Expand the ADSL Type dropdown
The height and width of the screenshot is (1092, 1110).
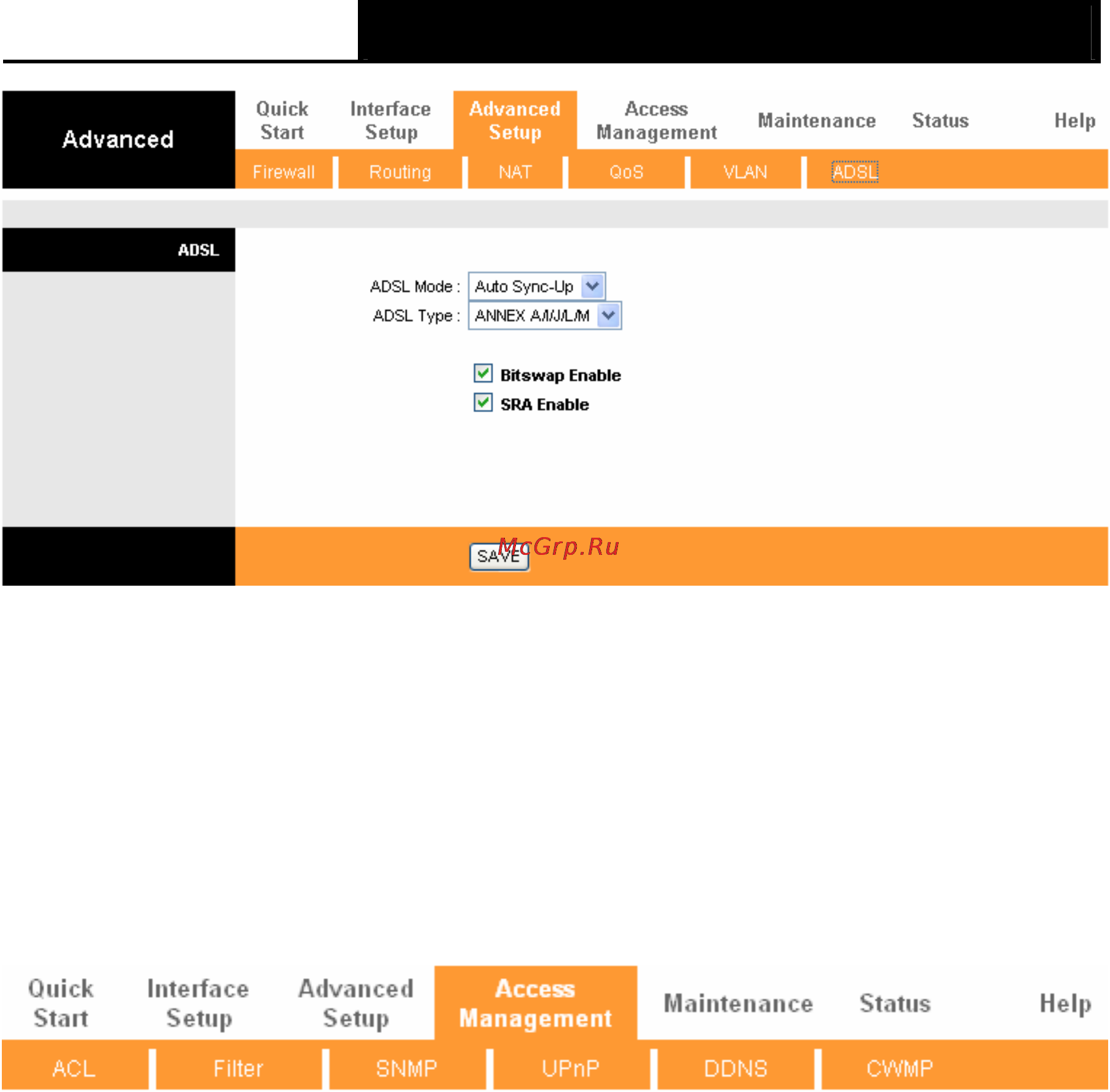545,316
